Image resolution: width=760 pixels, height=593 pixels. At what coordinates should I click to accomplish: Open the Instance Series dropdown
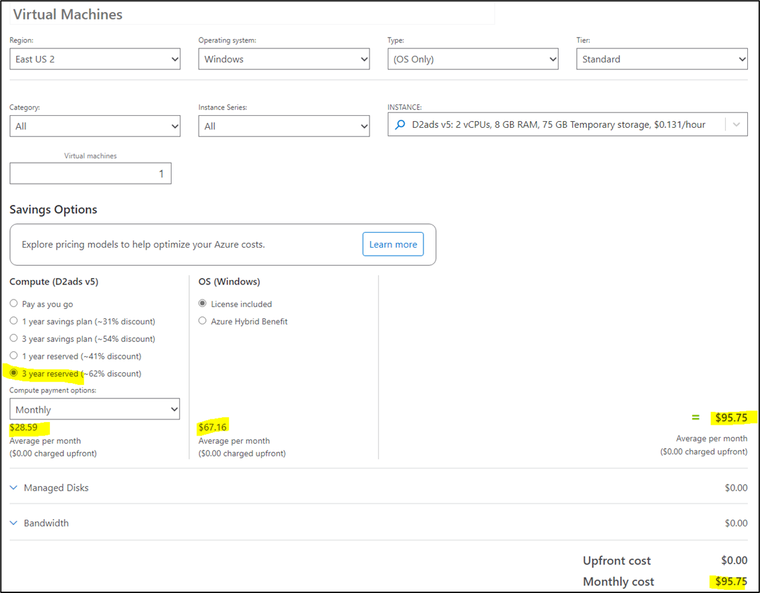284,126
